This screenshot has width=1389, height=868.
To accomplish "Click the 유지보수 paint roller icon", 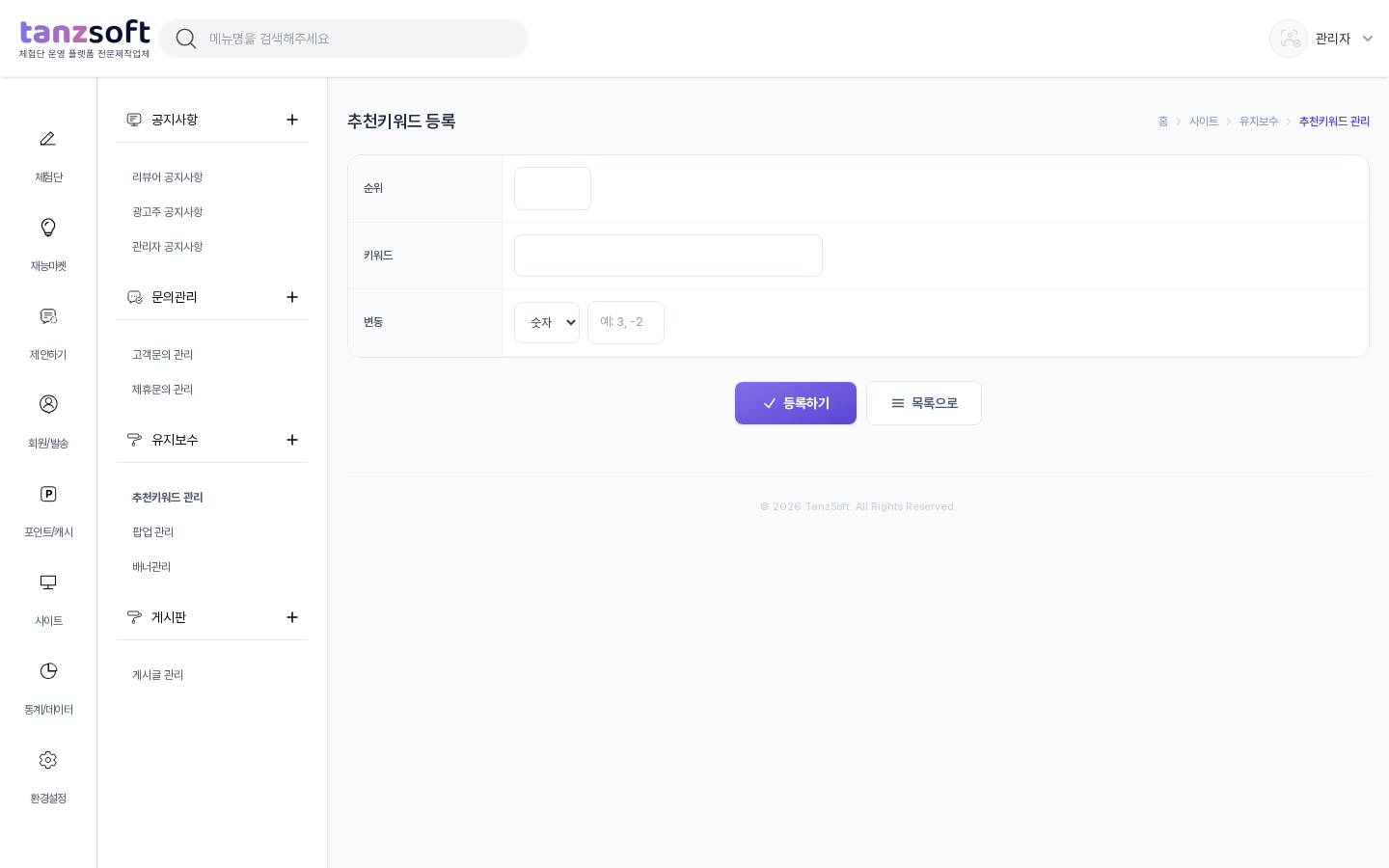I will (134, 440).
